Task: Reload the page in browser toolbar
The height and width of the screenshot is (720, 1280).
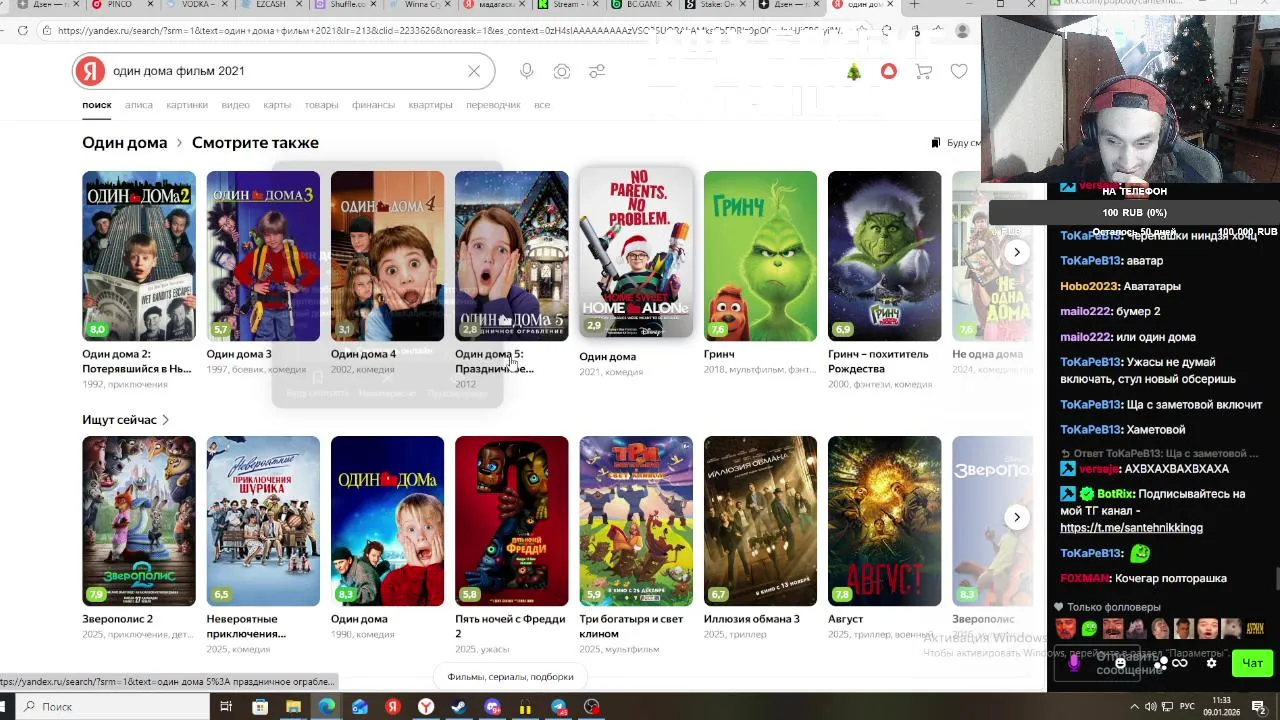Action: tap(23, 31)
